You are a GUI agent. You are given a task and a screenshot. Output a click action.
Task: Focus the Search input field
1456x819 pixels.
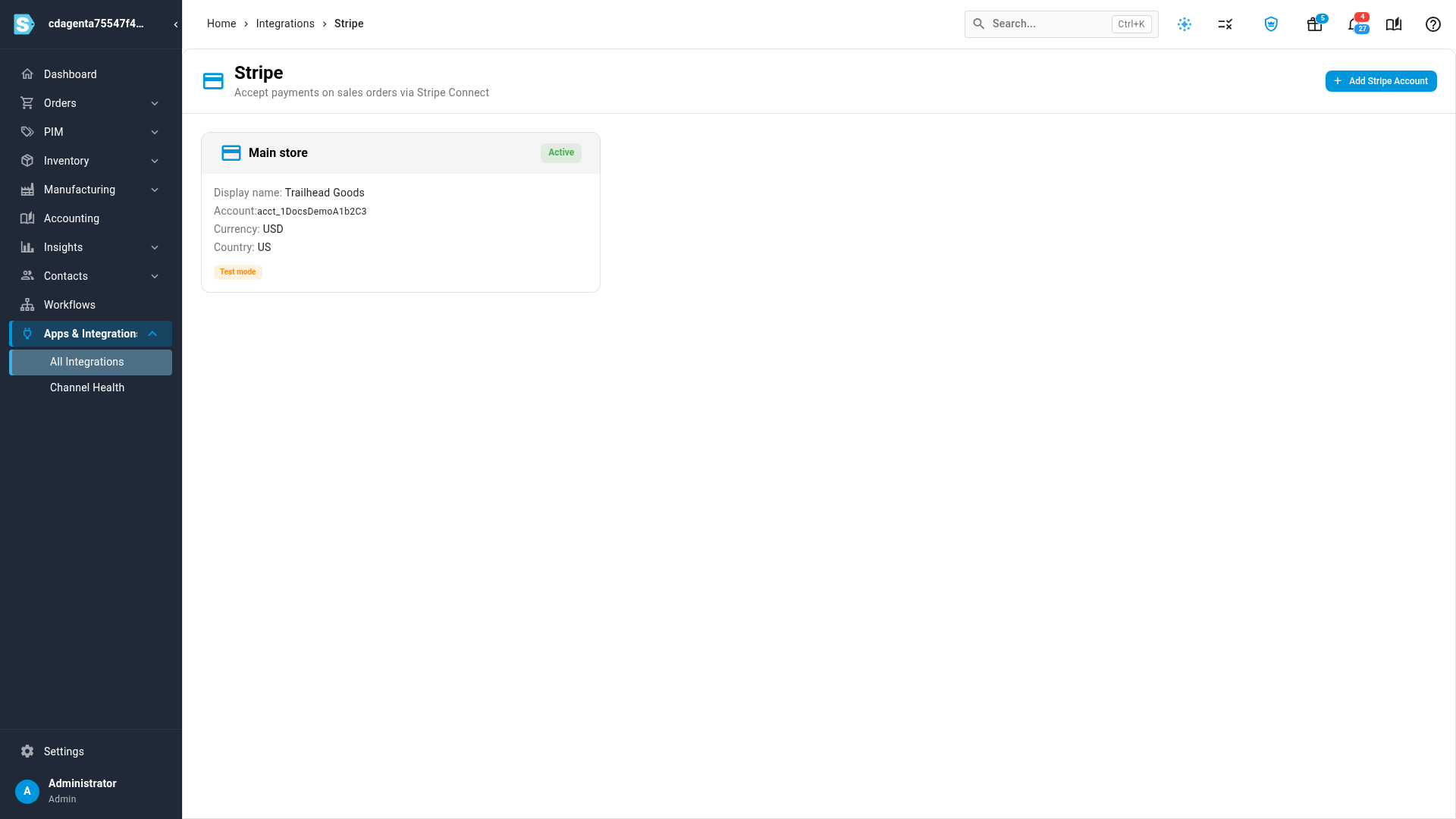(x=1062, y=24)
